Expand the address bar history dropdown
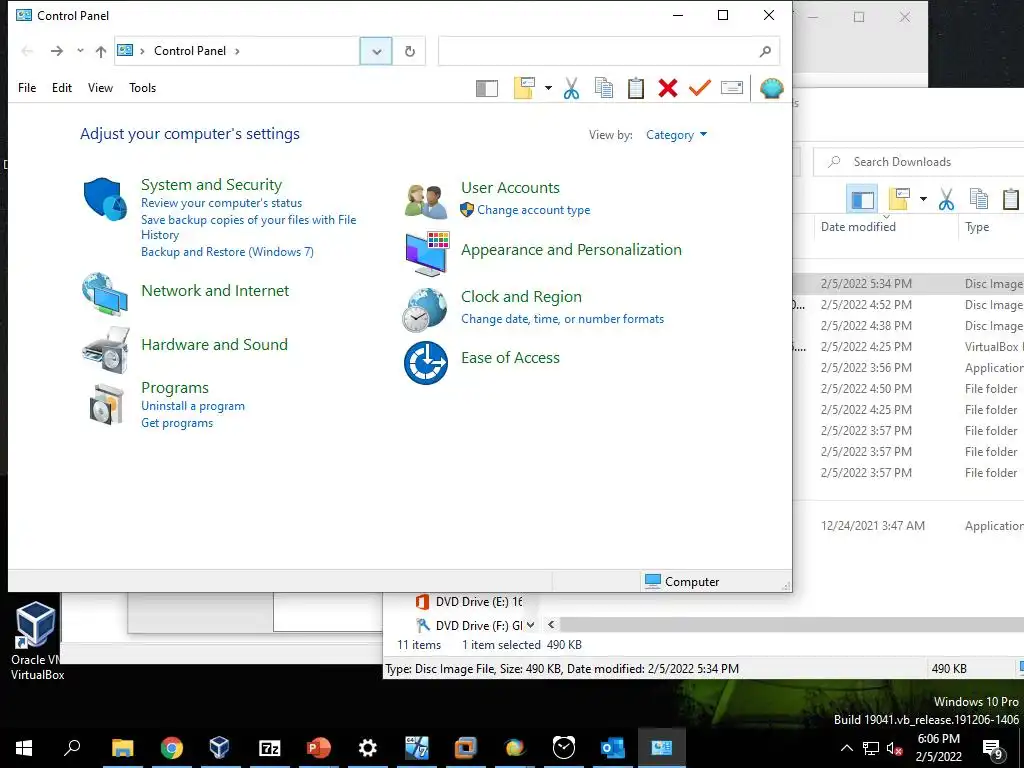Image resolution: width=1024 pixels, height=768 pixels. (x=376, y=51)
